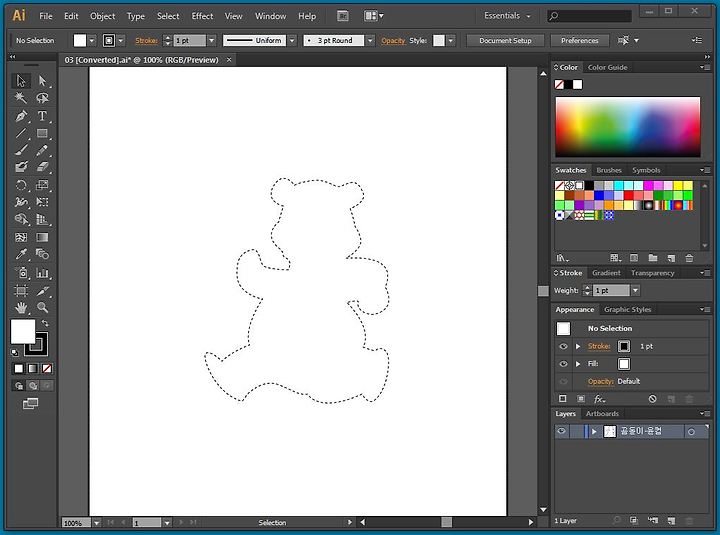Screen dimensions: 720x535
Task: Set paint mode to Gradient in toolbox
Action: tap(33, 368)
